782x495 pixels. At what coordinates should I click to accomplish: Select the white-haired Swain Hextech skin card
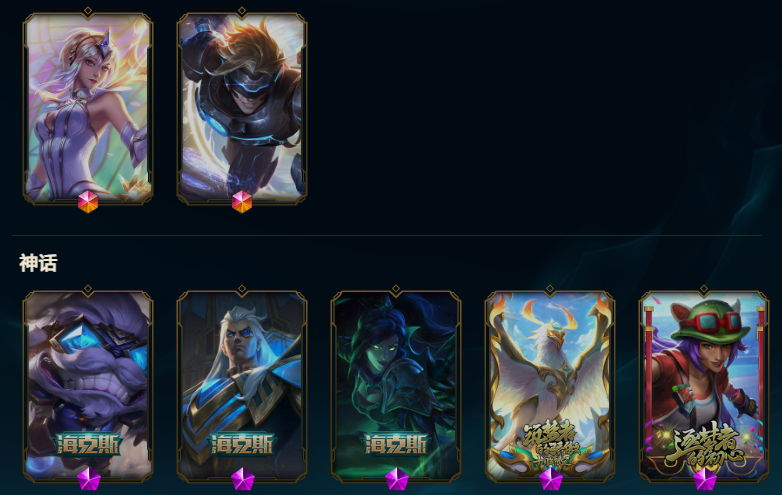(242, 387)
